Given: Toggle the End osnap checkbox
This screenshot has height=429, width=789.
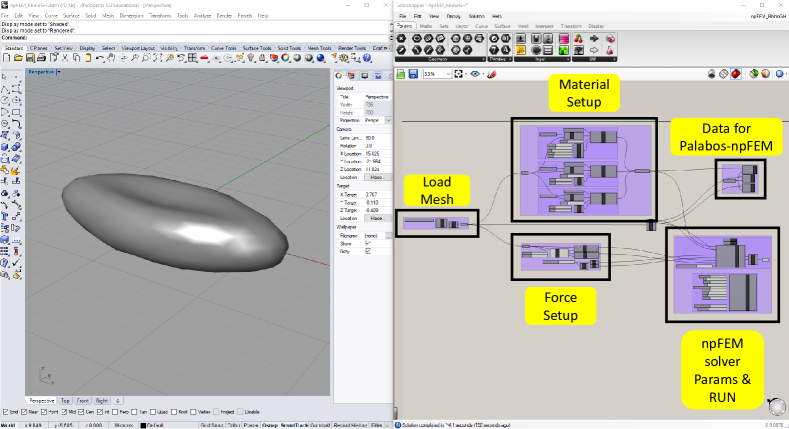Looking at the screenshot, I should 5,412.
